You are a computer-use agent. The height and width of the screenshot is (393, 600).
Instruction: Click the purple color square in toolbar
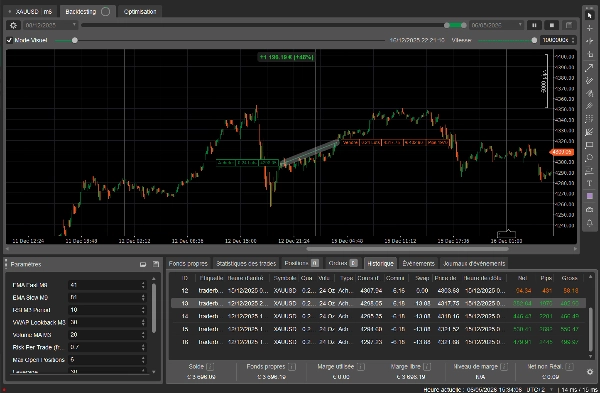point(589,196)
